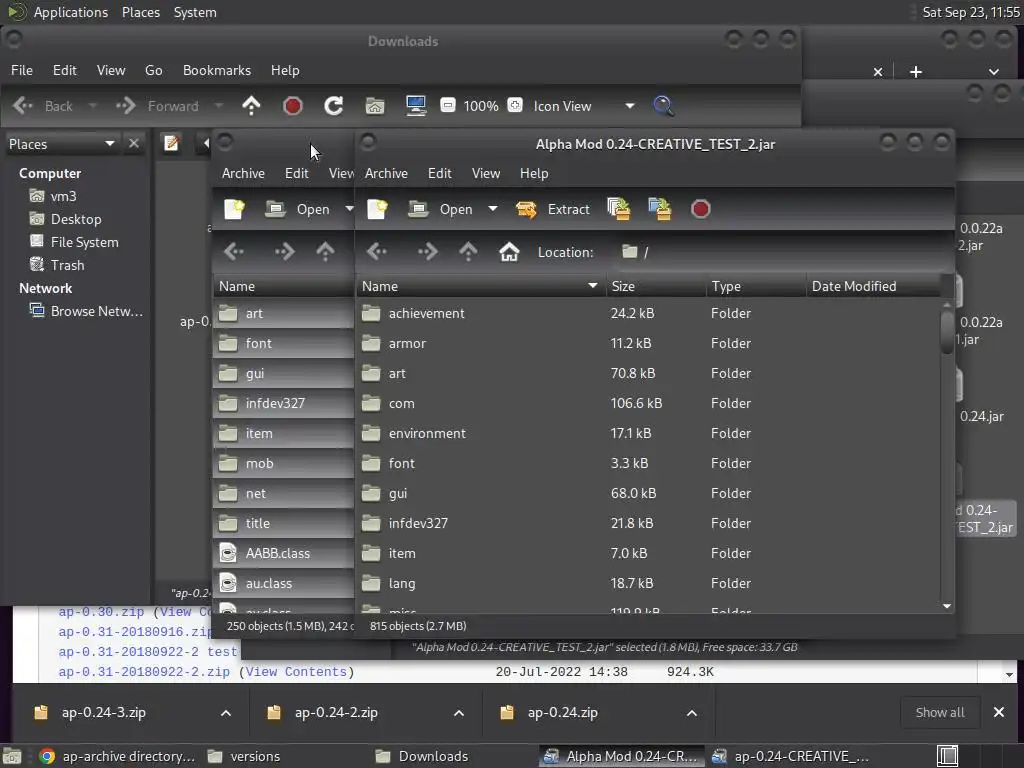Click forward arrow in Alpha Mod archive navigation
1024x768 pixels.
click(427, 251)
